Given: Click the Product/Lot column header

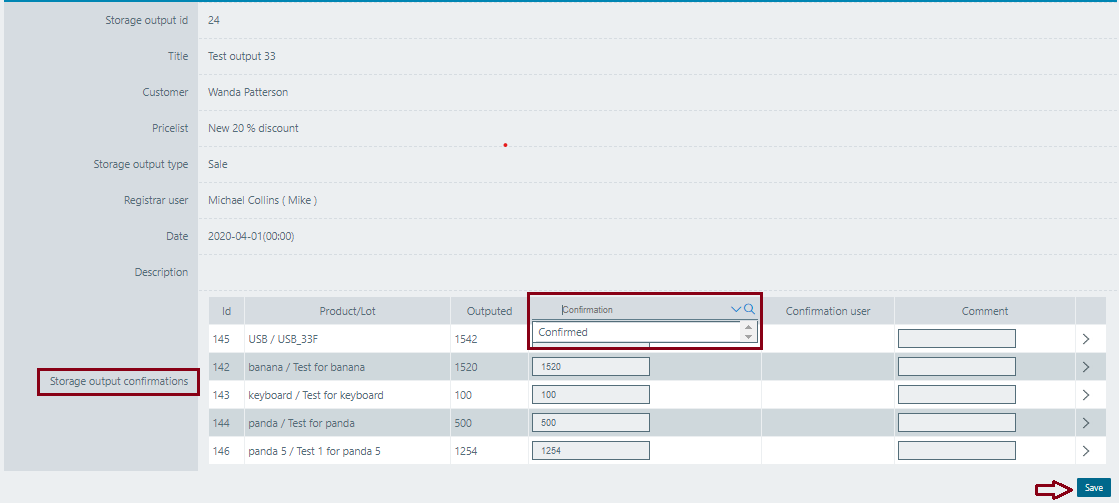Looking at the screenshot, I should tap(347, 311).
